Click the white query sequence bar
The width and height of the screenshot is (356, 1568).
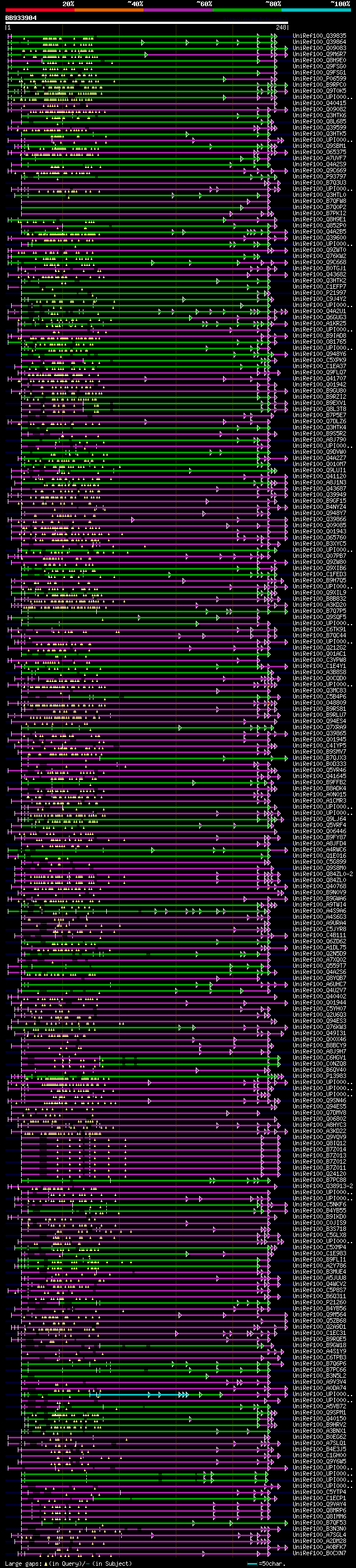point(147,23)
